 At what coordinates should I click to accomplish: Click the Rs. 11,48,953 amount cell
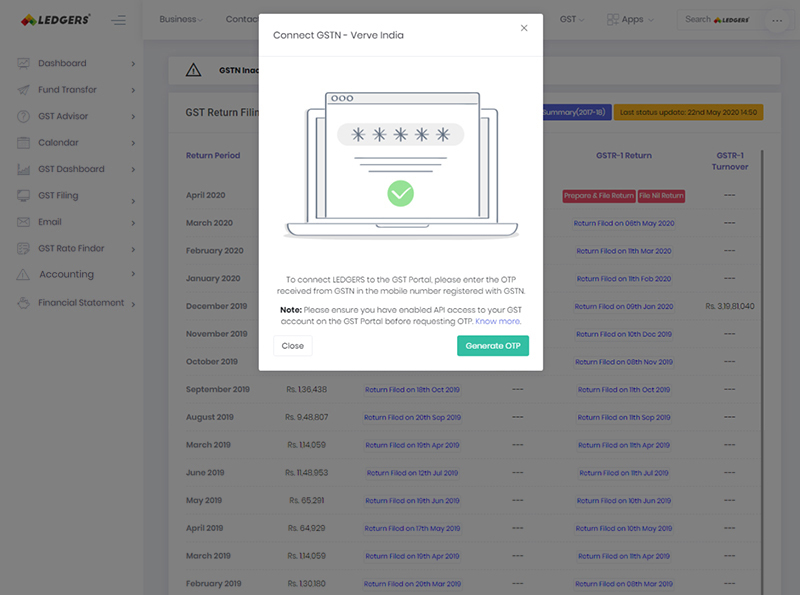point(307,473)
